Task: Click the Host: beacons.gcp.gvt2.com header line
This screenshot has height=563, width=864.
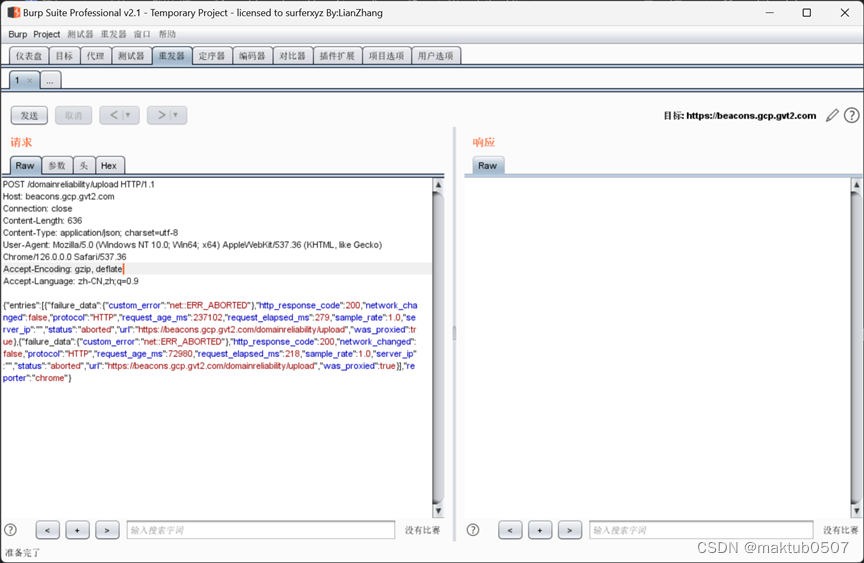Action: pos(59,197)
